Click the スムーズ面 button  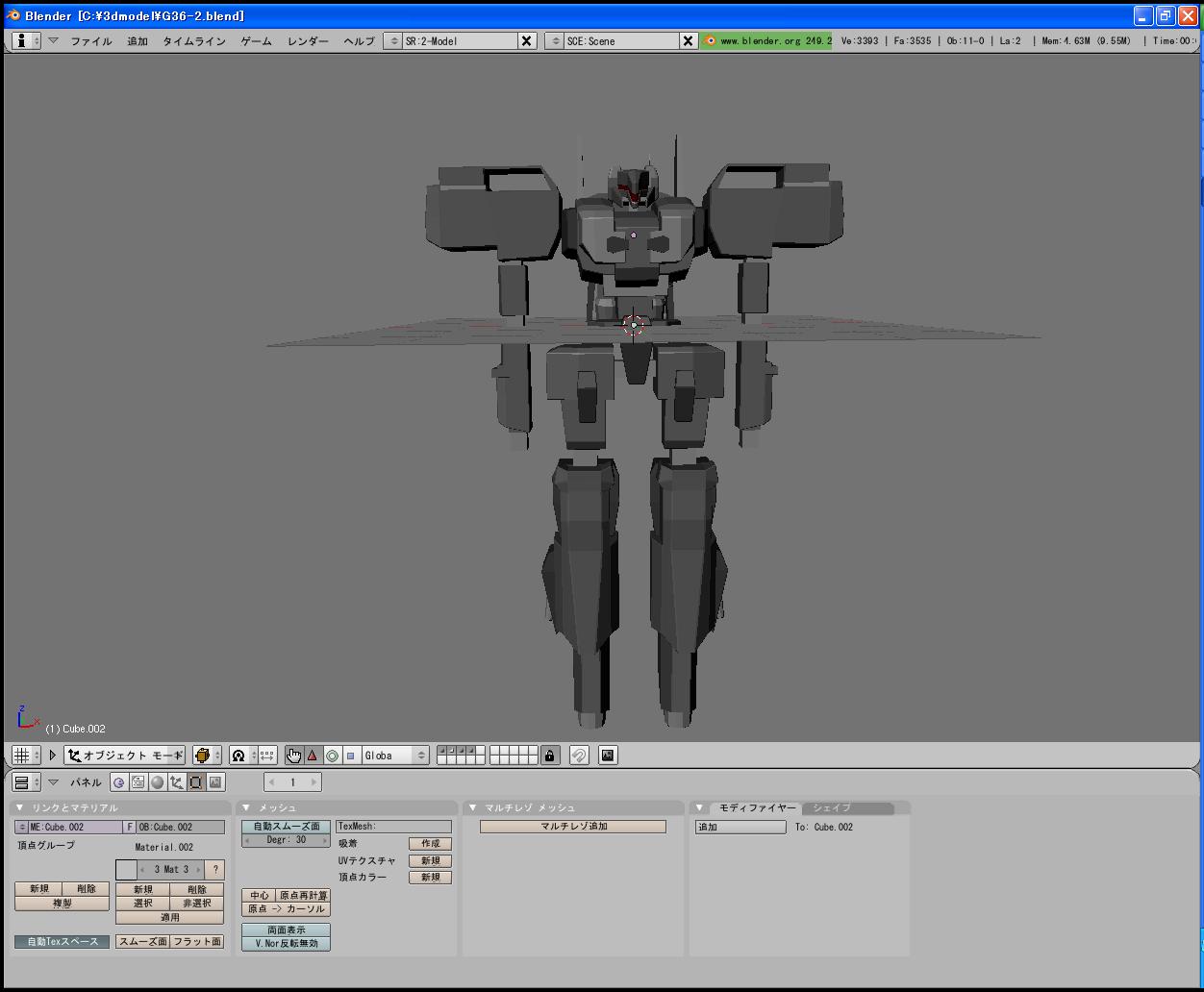tap(142, 942)
